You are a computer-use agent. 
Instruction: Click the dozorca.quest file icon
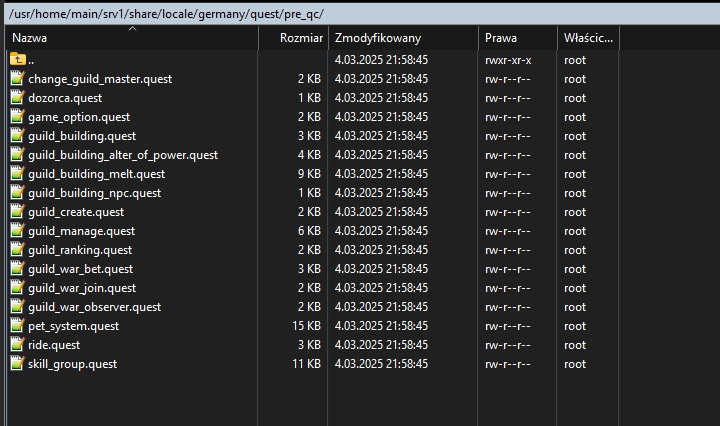[x=17, y=98]
